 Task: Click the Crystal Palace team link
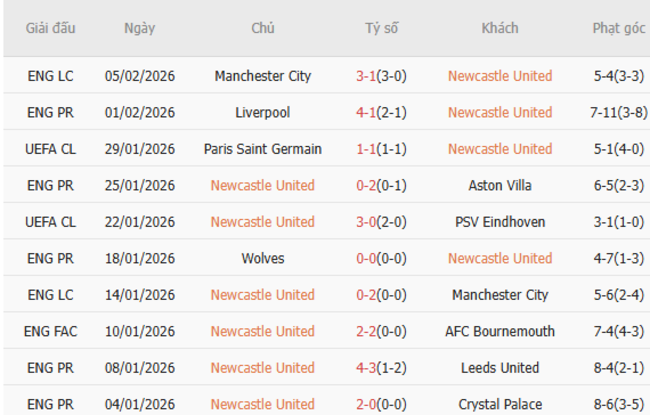[x=500, y=404]
